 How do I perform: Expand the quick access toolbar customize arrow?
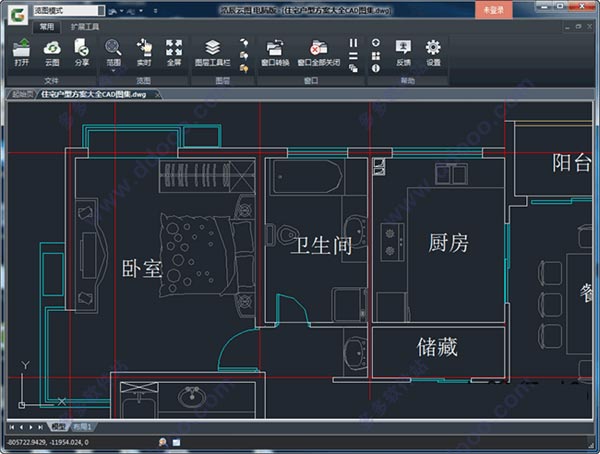point(155,11)
